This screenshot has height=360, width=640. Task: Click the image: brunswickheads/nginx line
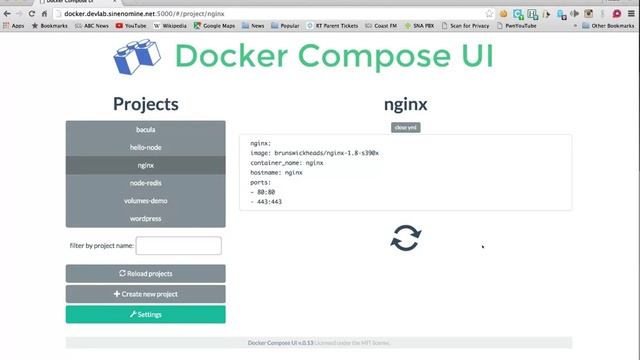314,153
